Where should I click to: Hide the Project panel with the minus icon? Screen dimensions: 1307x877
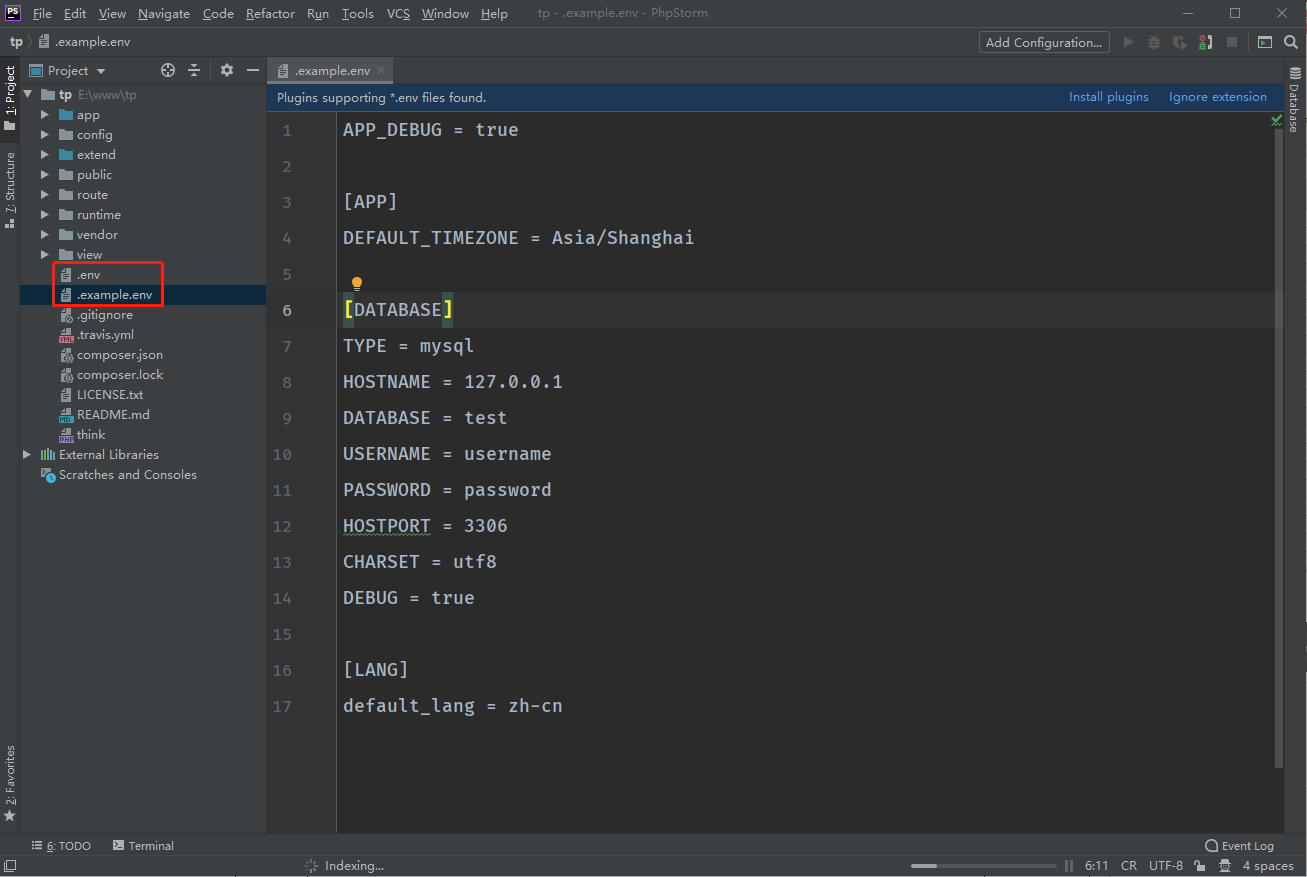[x=253, y=70]
